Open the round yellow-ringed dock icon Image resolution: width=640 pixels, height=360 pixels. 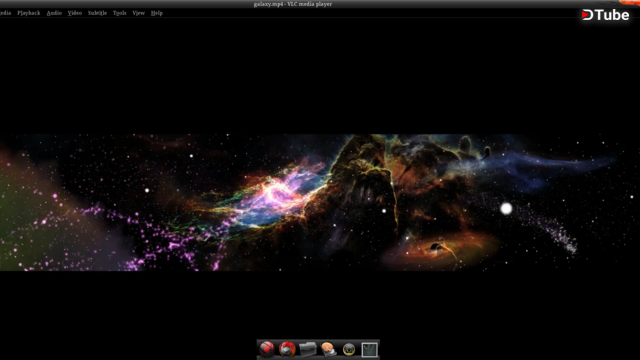[x=349, y=349]
